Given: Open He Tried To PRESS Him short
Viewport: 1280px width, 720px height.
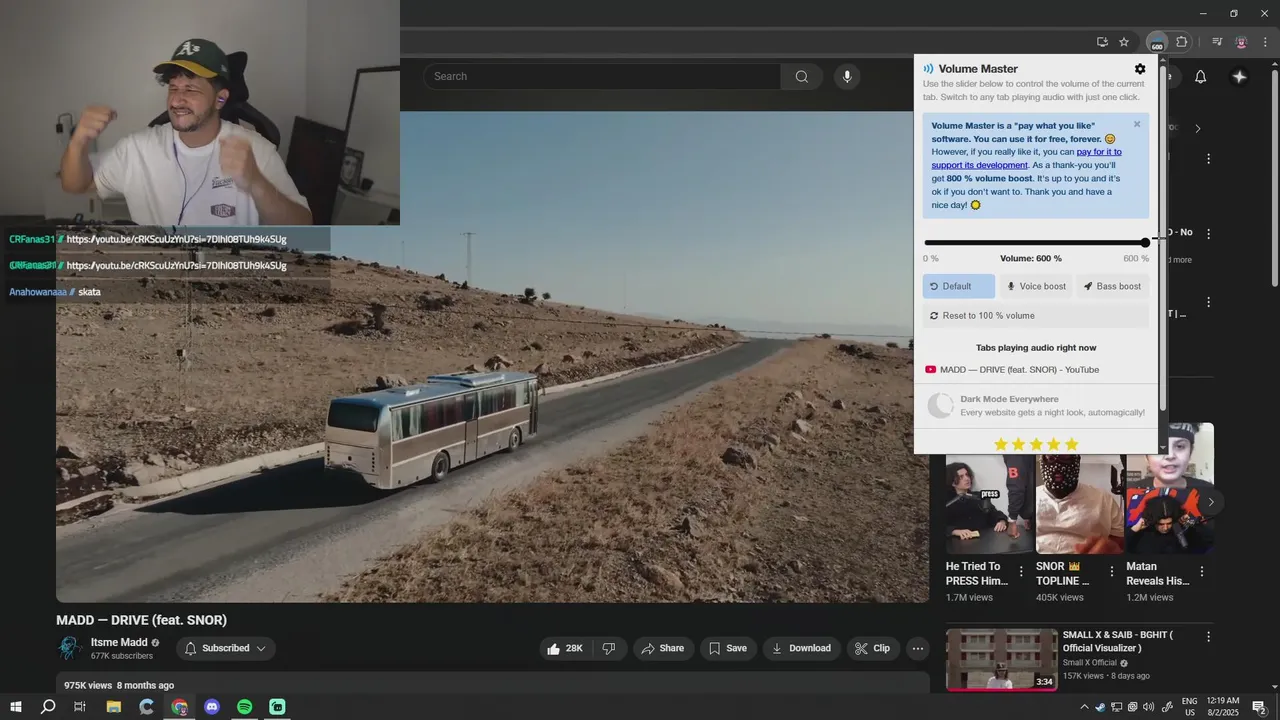Looking at the screenshot, I should point(990,505).
